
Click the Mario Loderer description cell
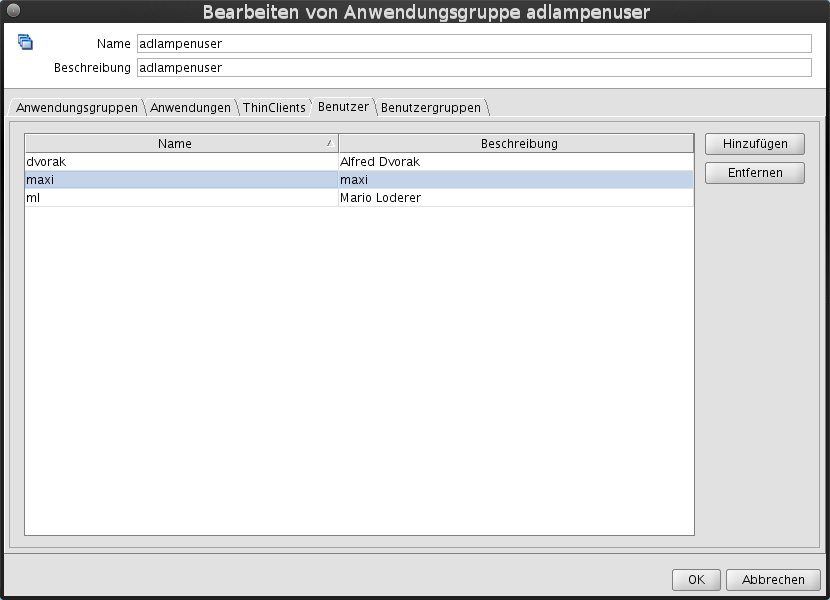point(515,198)
